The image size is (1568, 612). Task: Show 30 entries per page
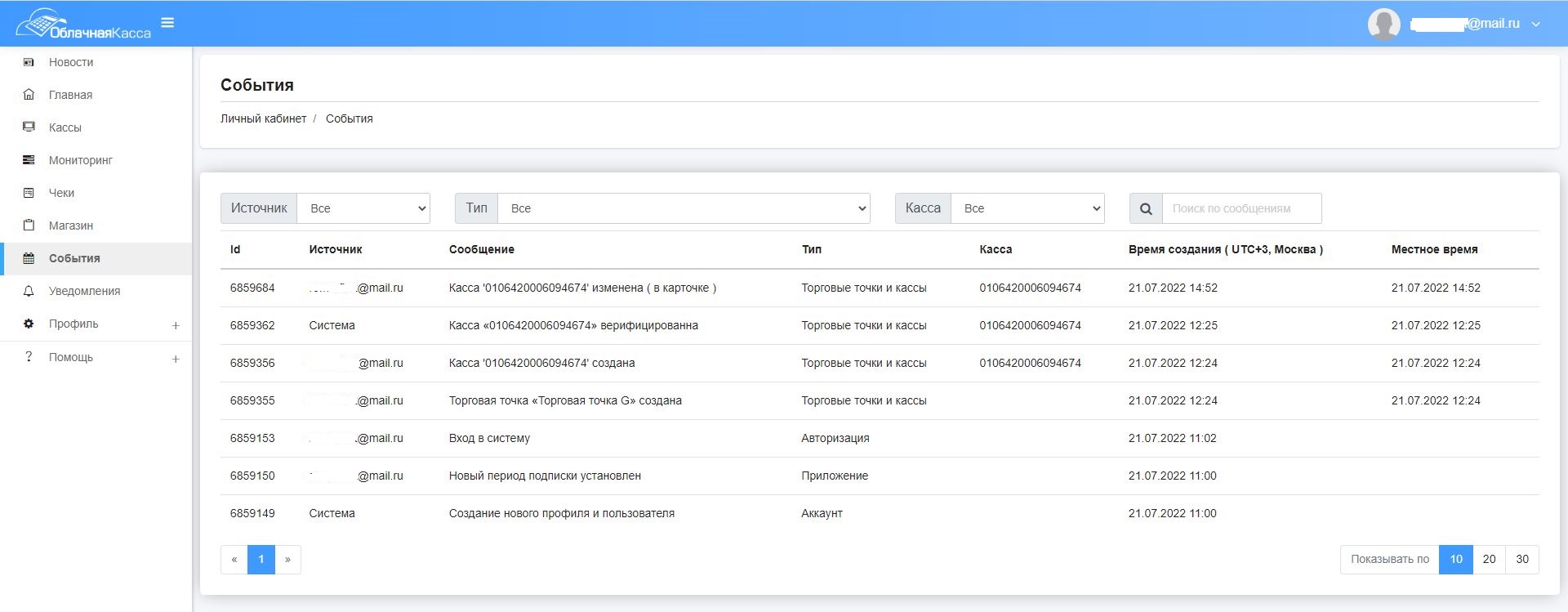(x=1522, y=560)
